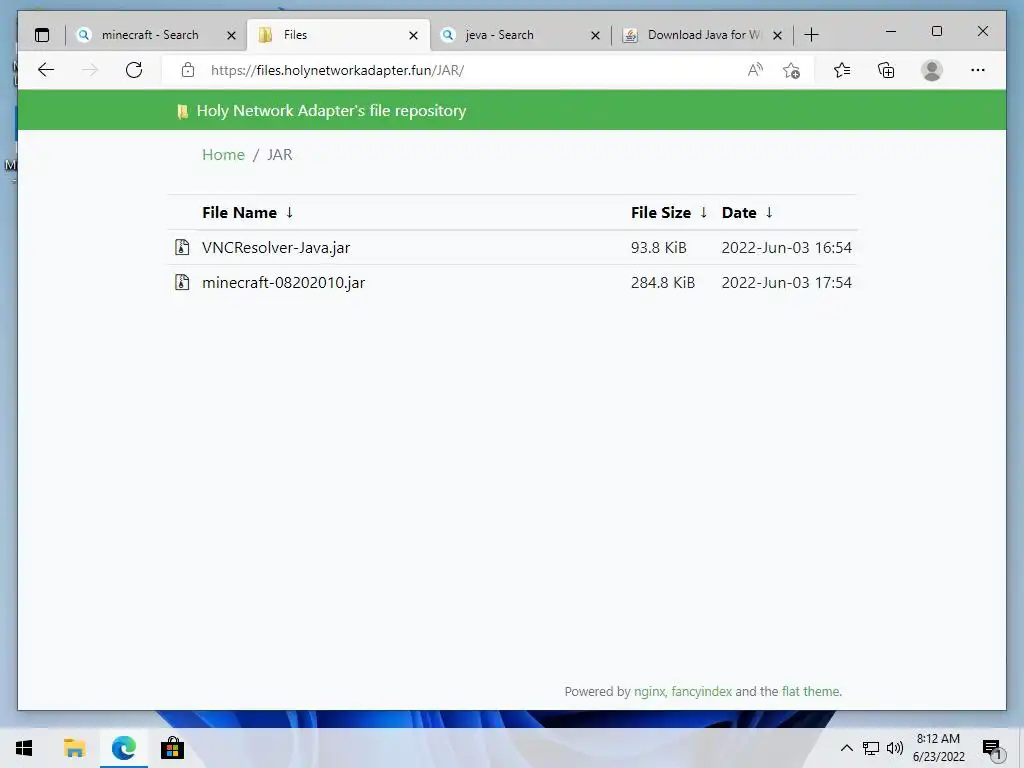The width and height of the screenshot is (1024, 768).
Task: Open the fancyindex footer link
Action: click(x=701, y=692)
